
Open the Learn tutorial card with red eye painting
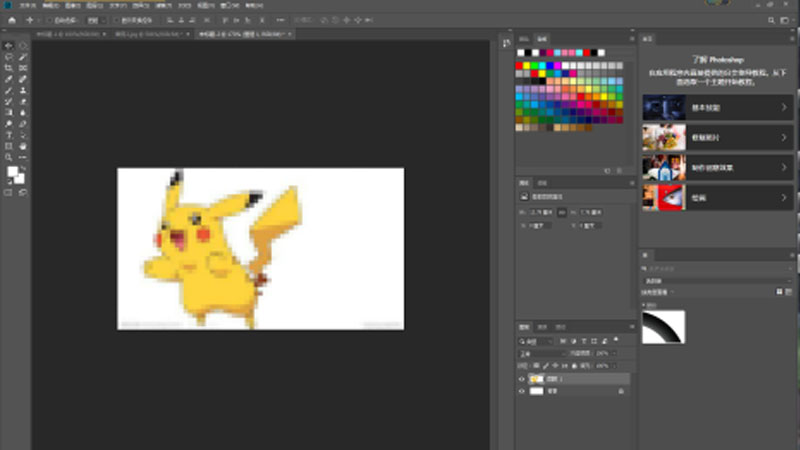click(717, 198)
